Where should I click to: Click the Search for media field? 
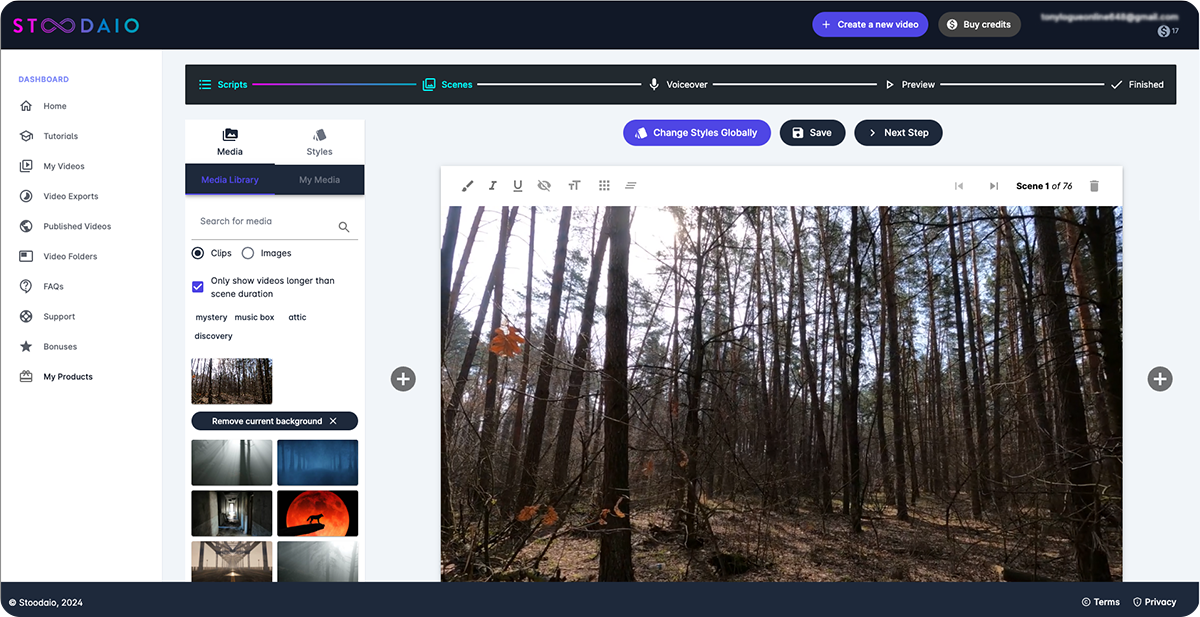point(262,222)
